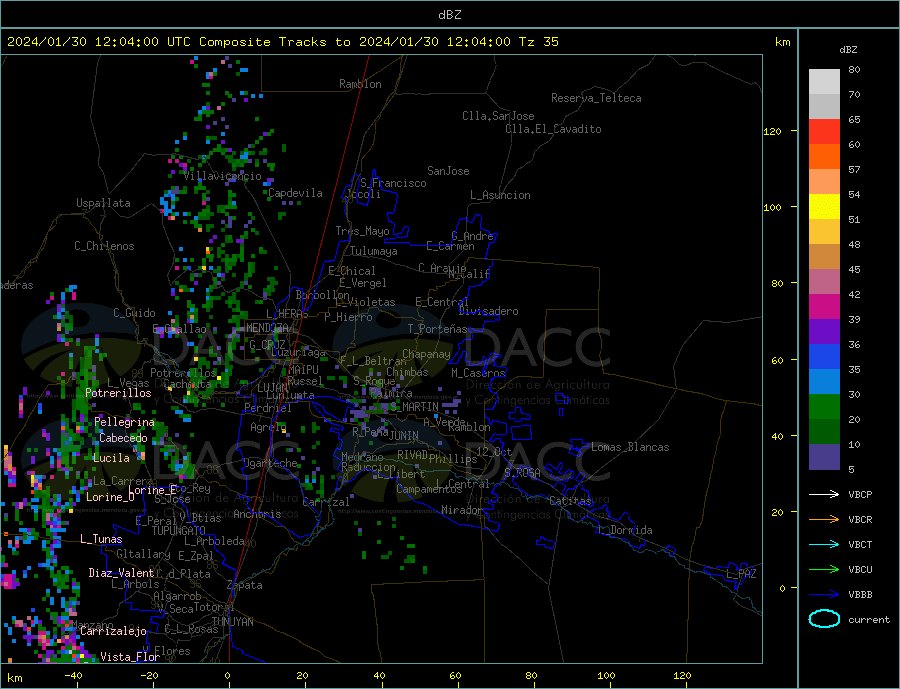This screenshot has width=900, height=689.
Task: Click the Anchoris label
Action: point(257,514)
